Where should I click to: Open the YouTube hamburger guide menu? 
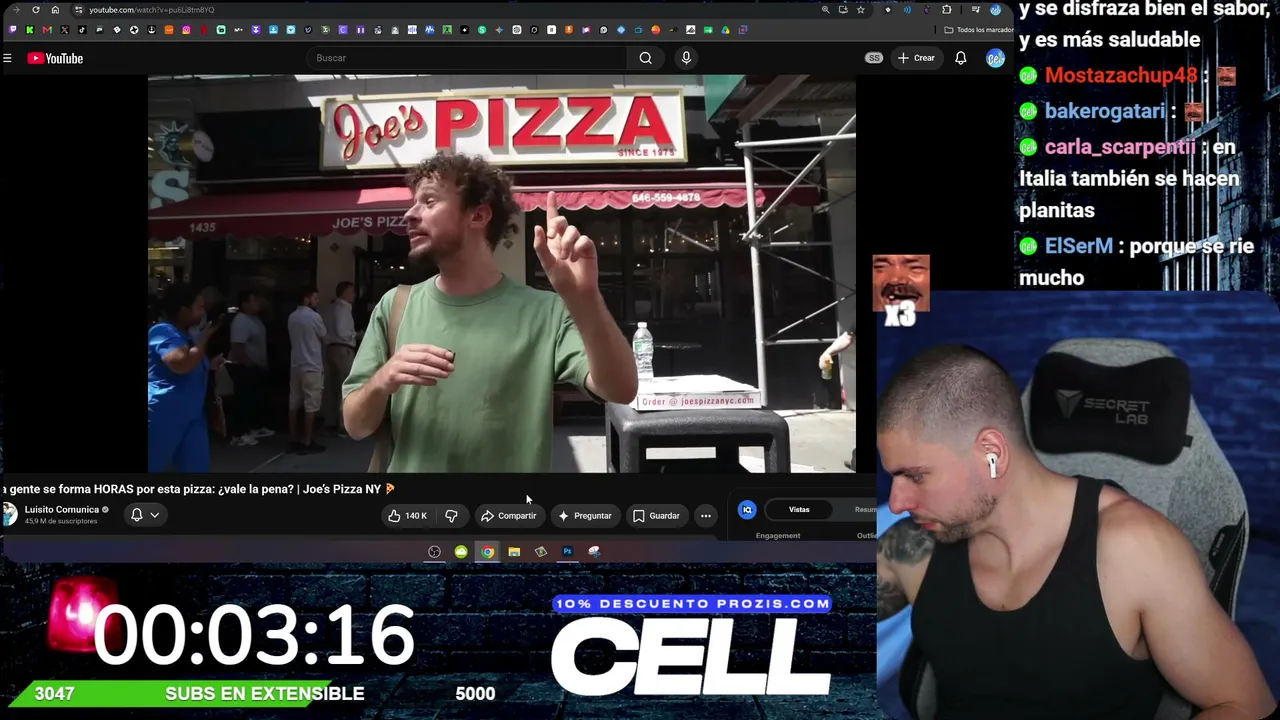[x=7, y=58]
